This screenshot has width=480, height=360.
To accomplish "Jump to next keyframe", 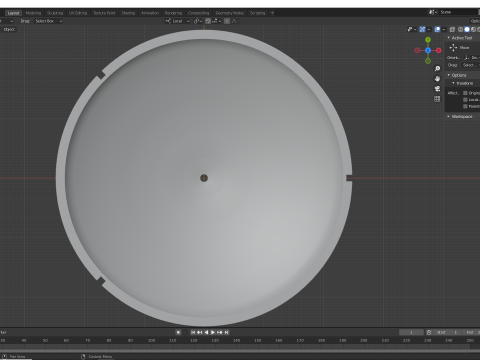I will pyautogui.click(x=220, y=332).
